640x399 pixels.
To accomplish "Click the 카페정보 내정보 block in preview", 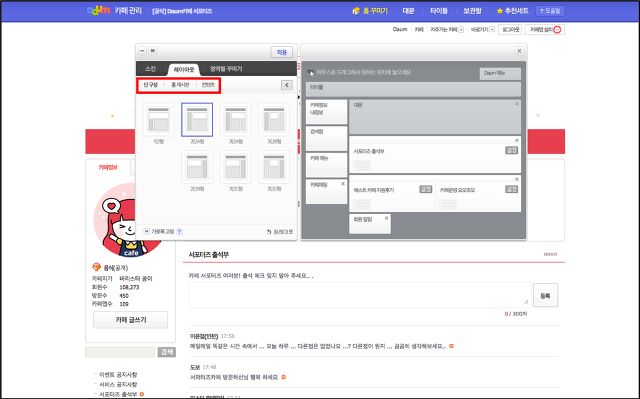I will pyautogui.click(x=326, y=112).
